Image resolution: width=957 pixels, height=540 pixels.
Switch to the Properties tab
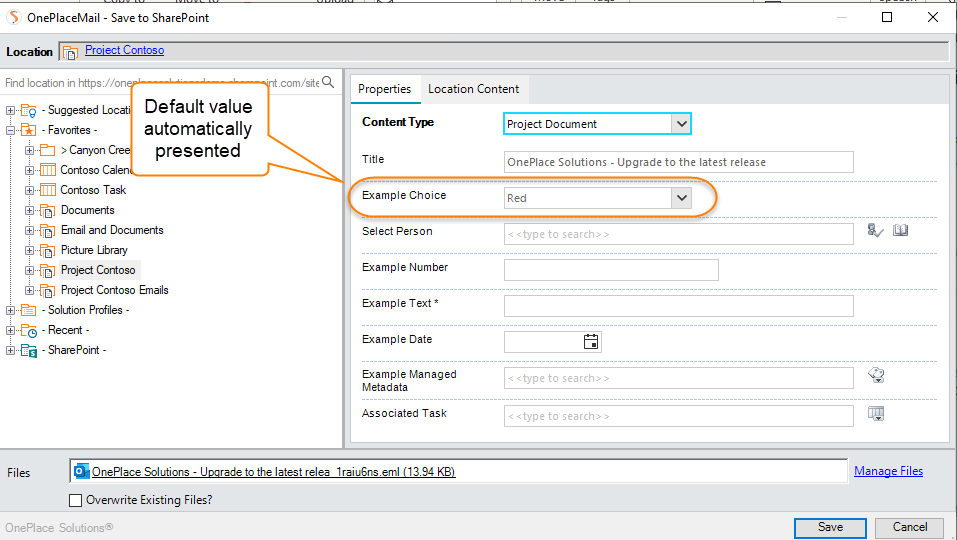coord(385,89)
